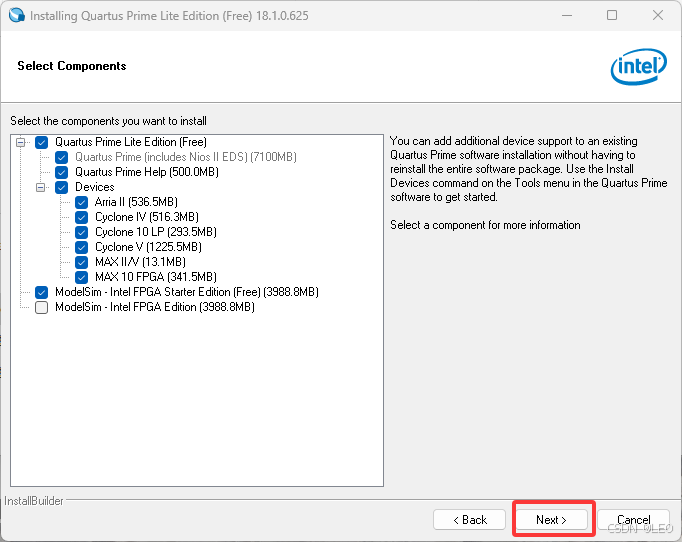Select ModelSim Starter Edition (Free) row text

pyautogui.click(x=187, y=292)
